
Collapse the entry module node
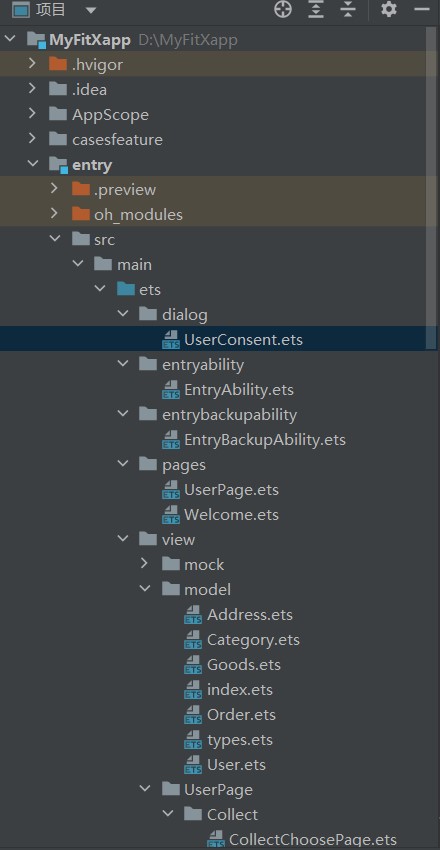tap(32, 164)
